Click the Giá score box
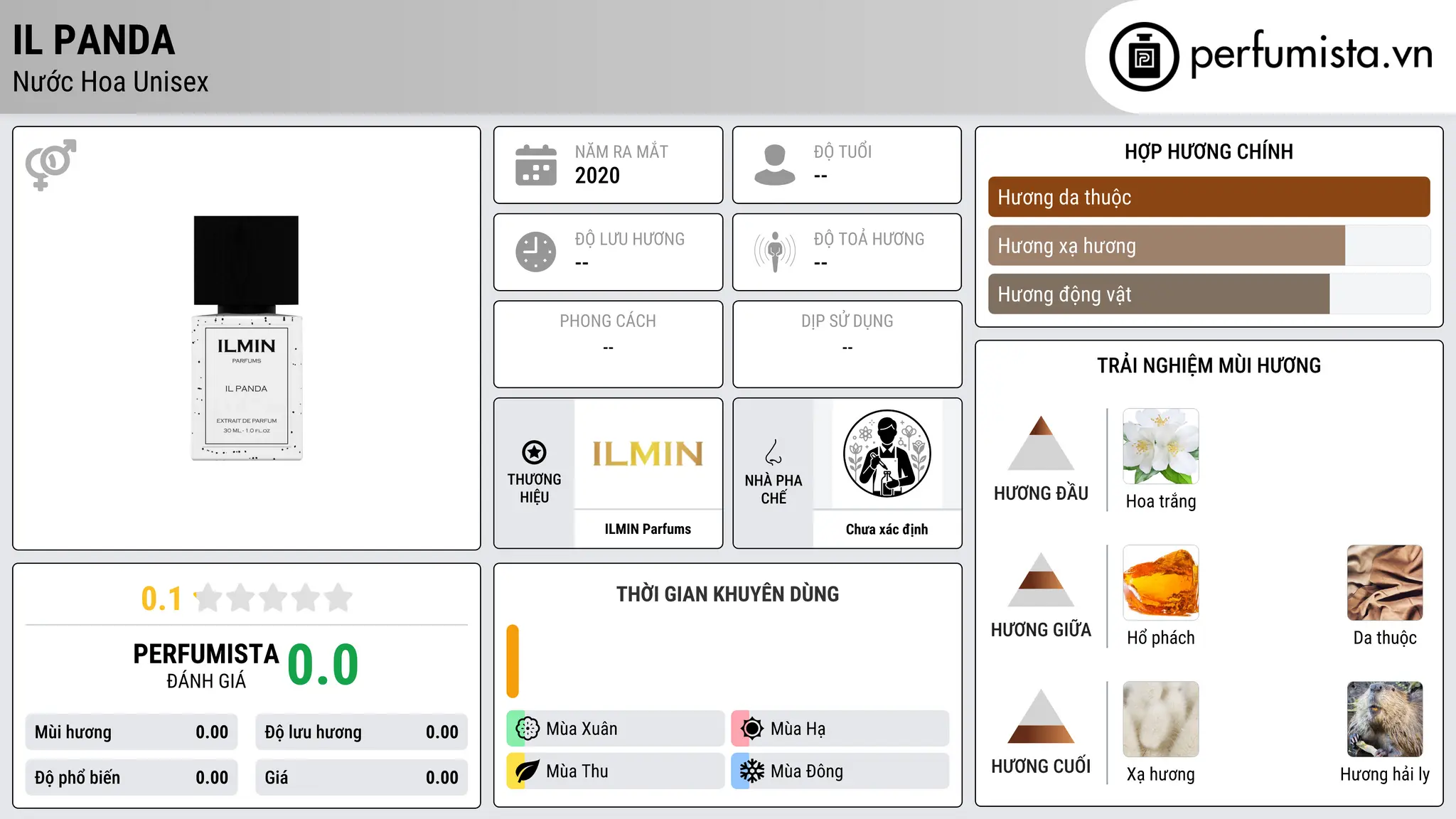This screenshot has height=819, width=1456. click(361, 778)
